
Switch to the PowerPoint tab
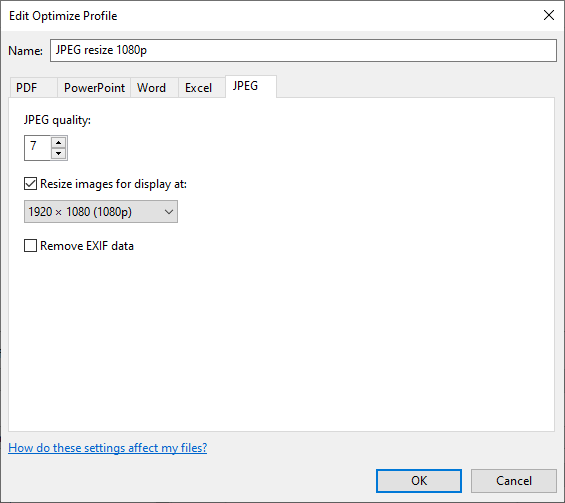(x=94, y=88)
